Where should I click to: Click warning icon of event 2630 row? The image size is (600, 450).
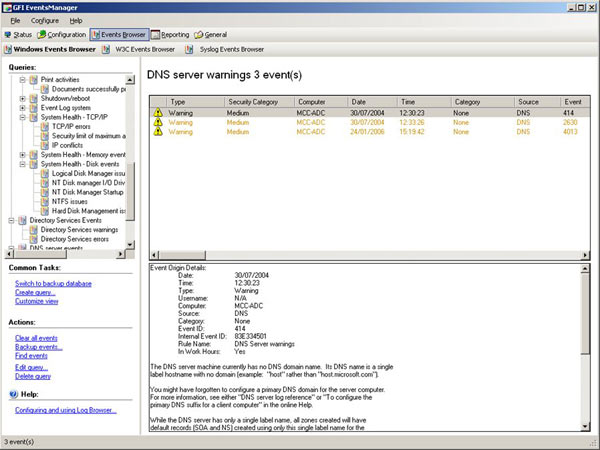click(158, 122)
